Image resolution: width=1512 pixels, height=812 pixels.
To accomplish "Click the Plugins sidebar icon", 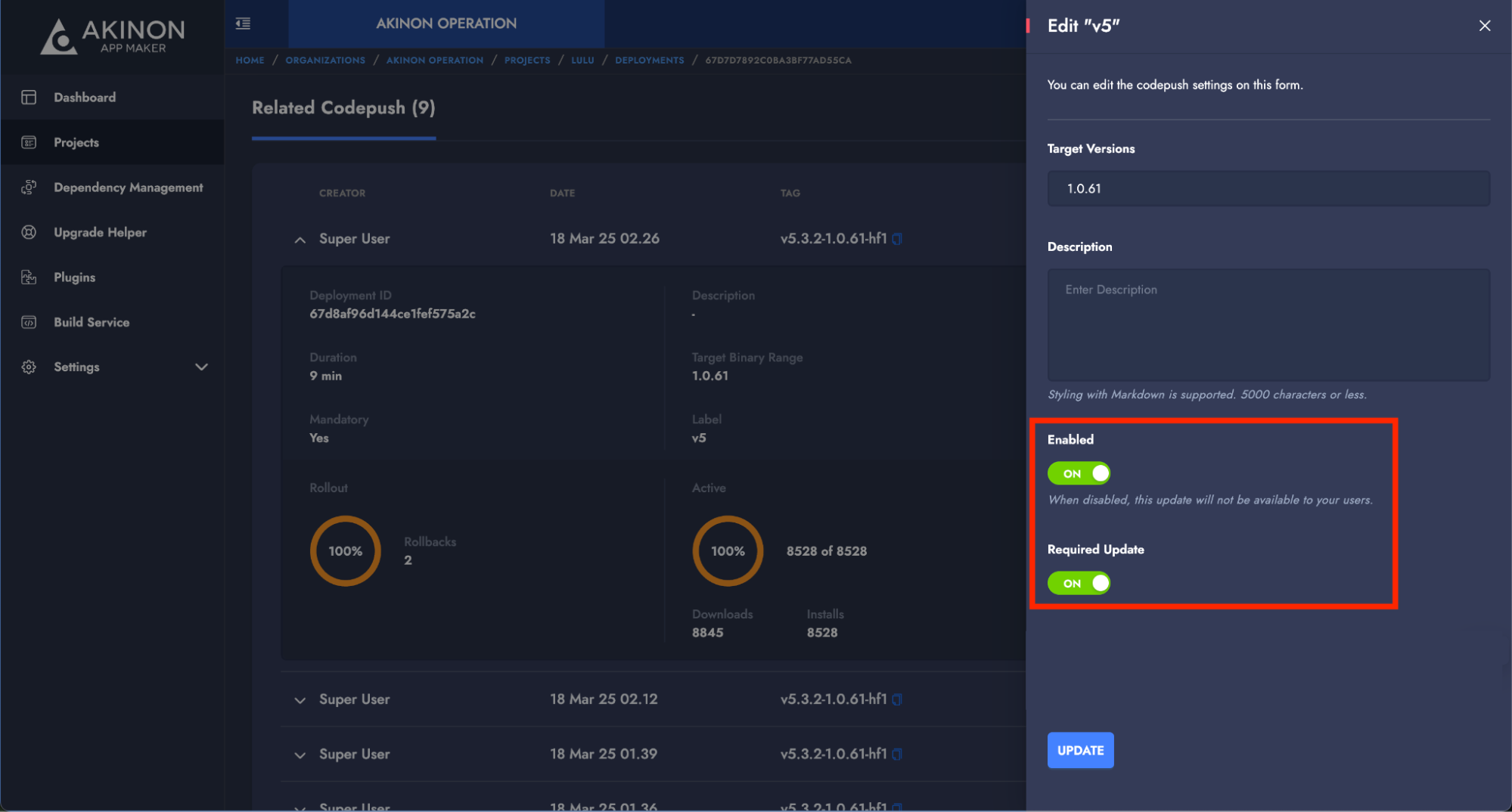I will coord(29,277).
